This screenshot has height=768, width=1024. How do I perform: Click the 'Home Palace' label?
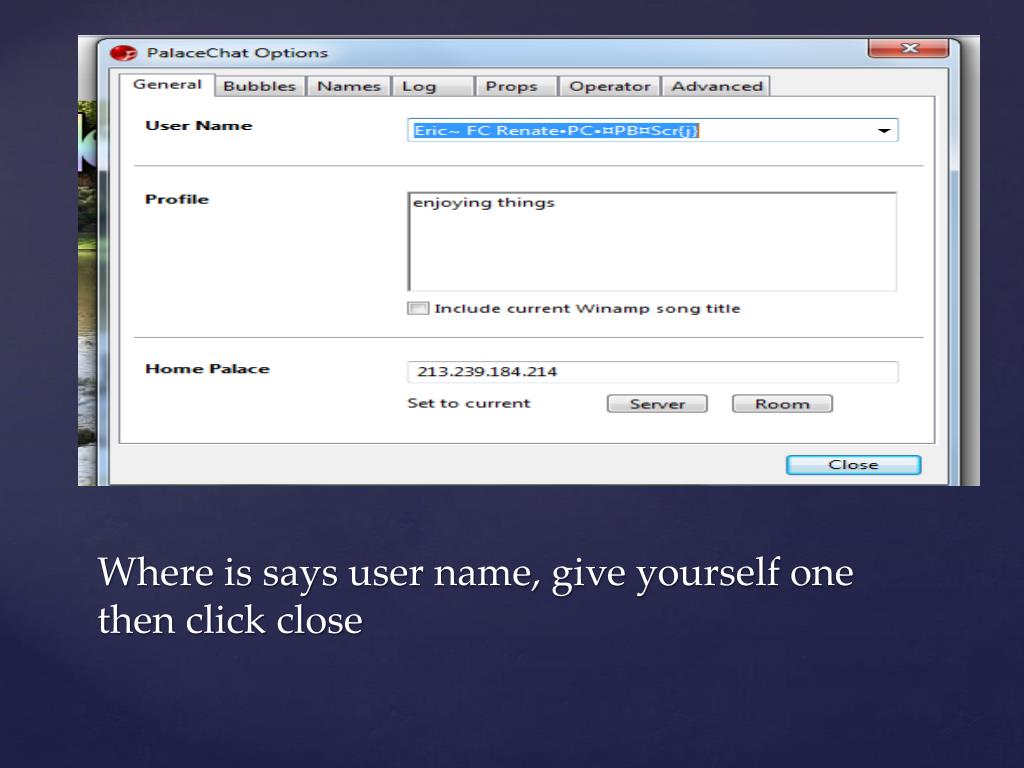(x=207, y=368)
